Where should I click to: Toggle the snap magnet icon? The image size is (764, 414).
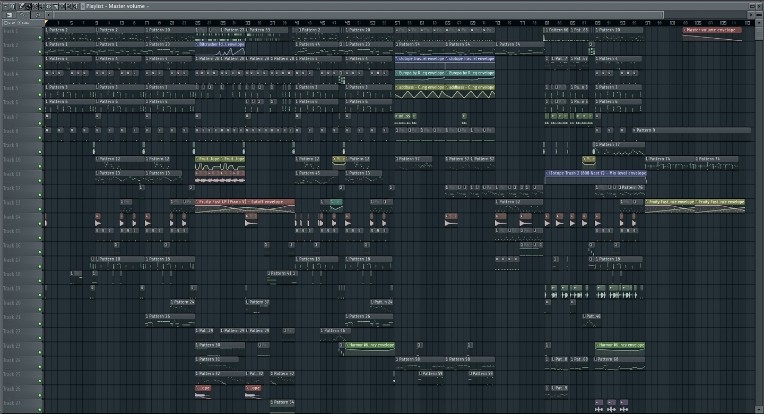point(12,6)
